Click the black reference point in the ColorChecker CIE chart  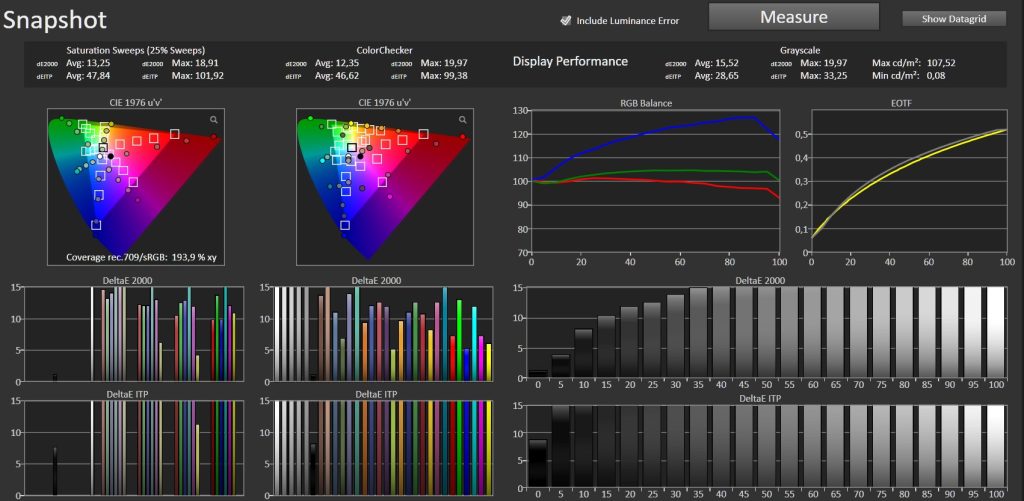(x=360, y=156)
